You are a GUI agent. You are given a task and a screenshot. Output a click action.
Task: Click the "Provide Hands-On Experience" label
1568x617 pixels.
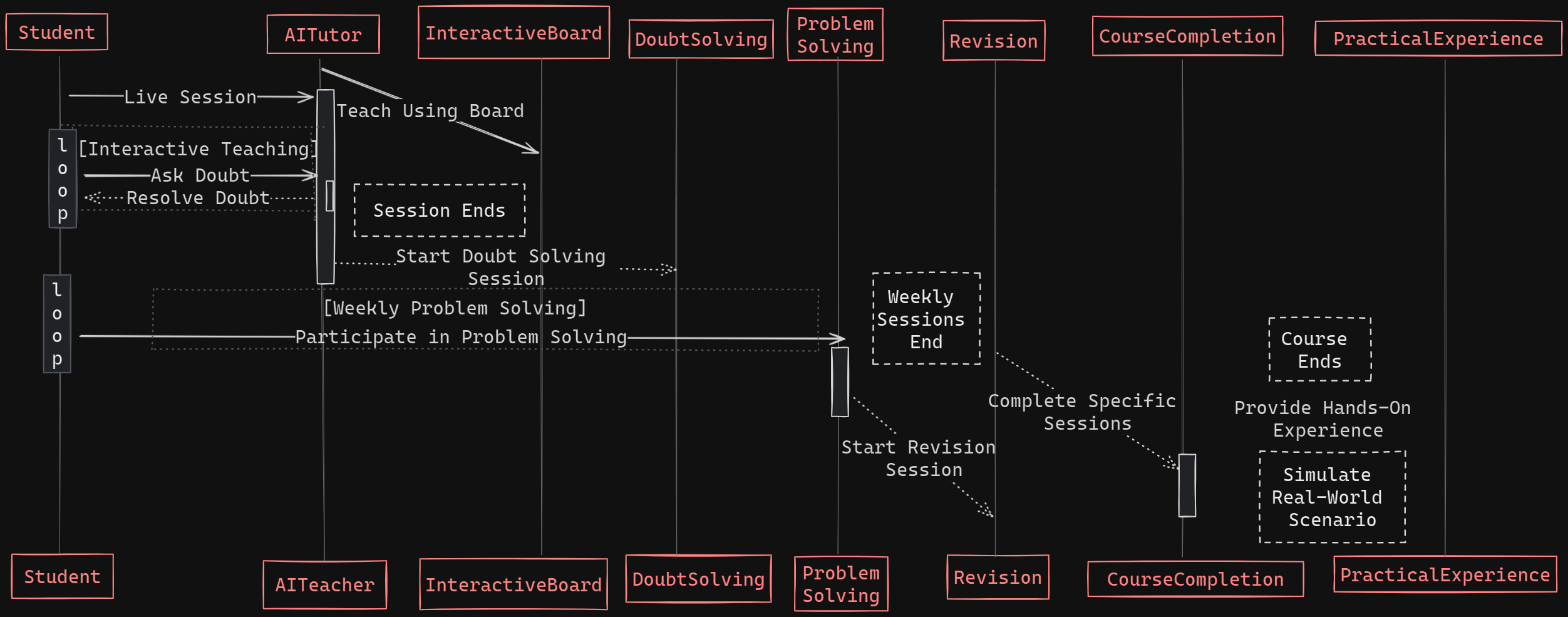pyautogui.click(x=1323, y=418)
